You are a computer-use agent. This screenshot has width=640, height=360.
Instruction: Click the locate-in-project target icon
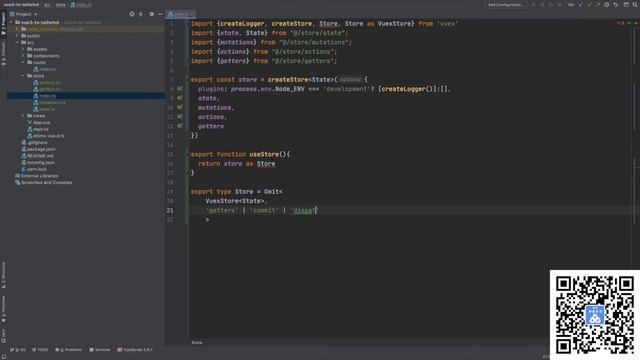click(132, 14)
